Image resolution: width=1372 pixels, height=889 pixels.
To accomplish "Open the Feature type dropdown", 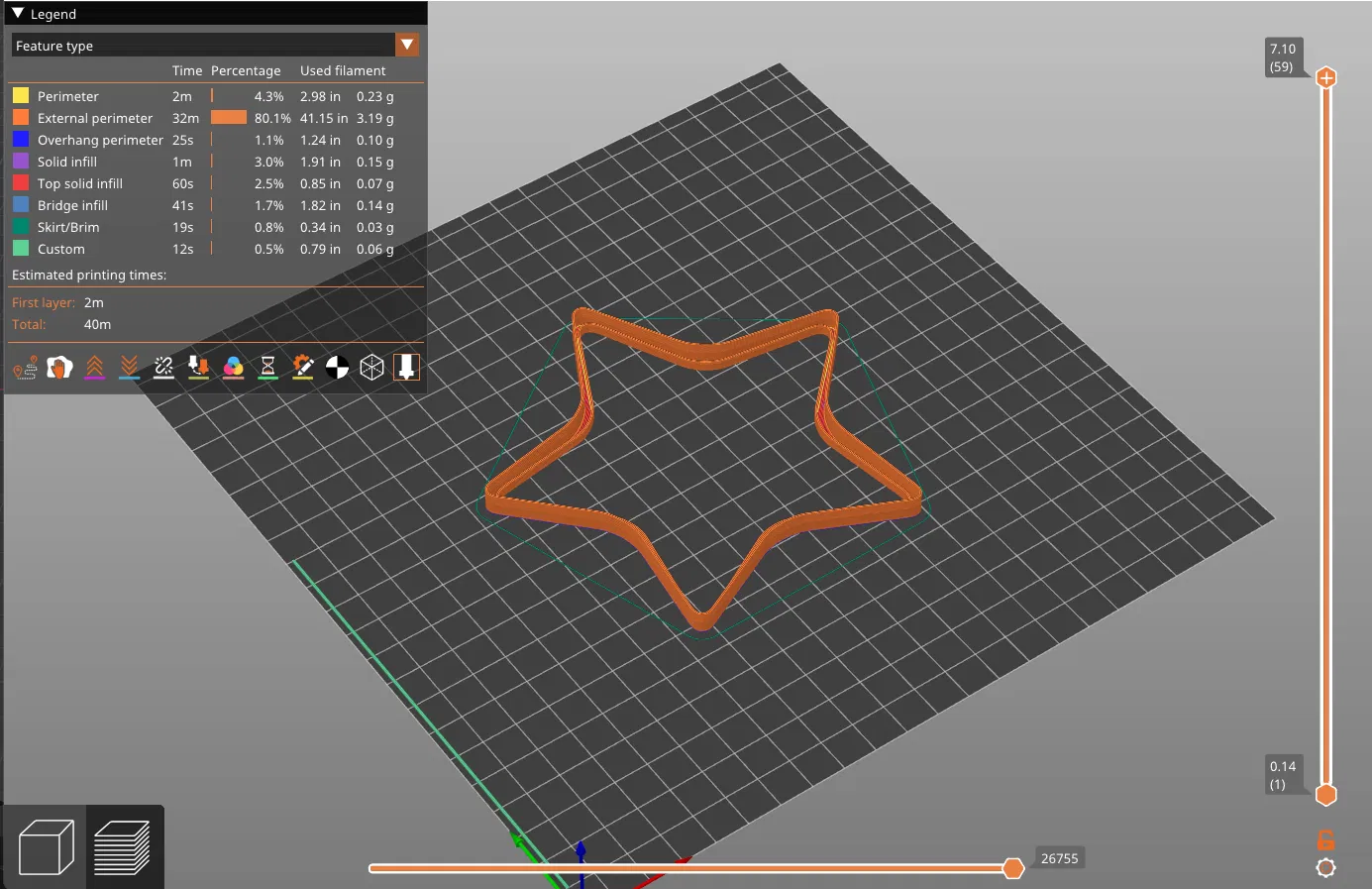I will click(x=215, y=46).
